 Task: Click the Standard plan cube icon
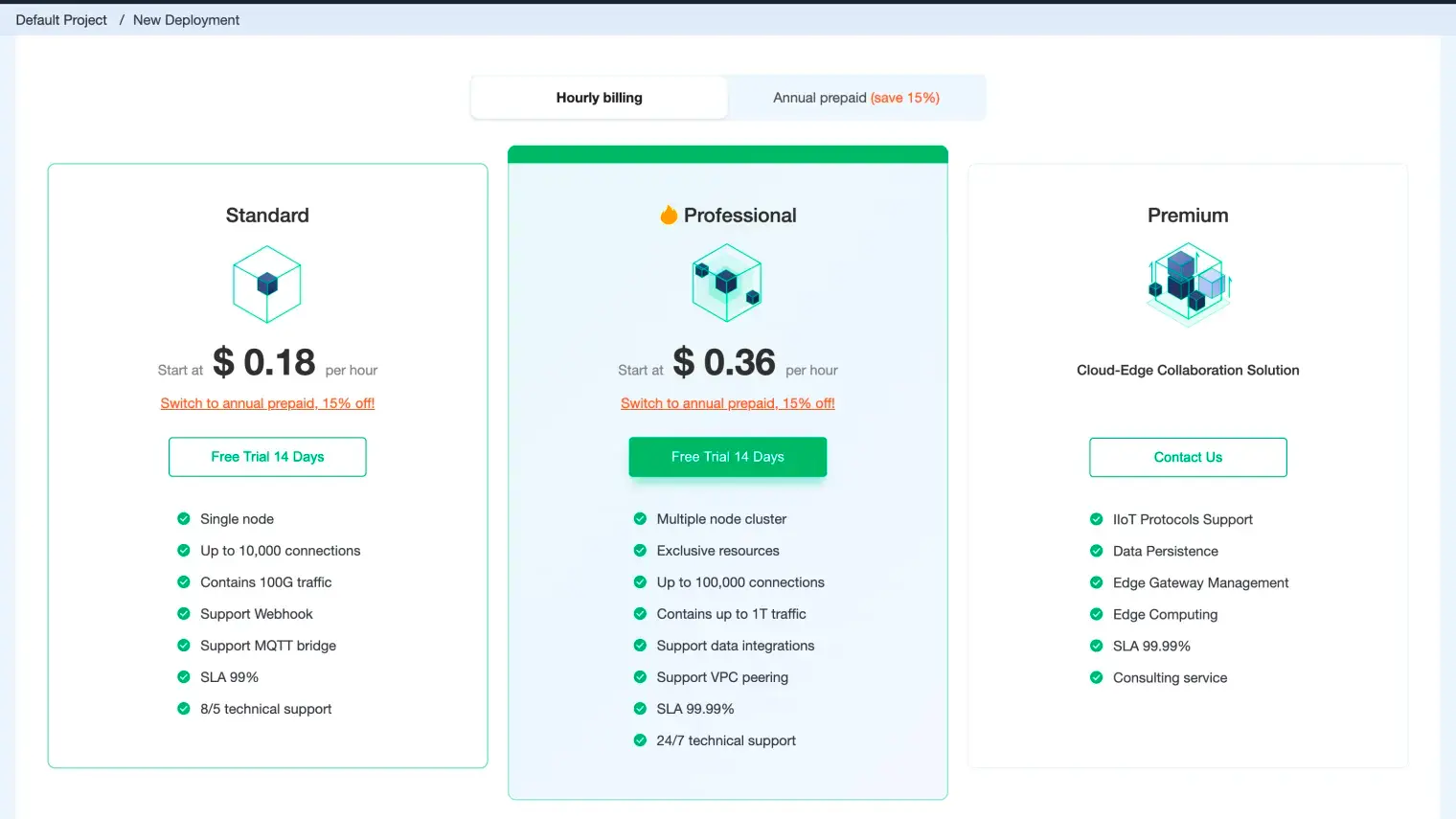coord(267,284)
